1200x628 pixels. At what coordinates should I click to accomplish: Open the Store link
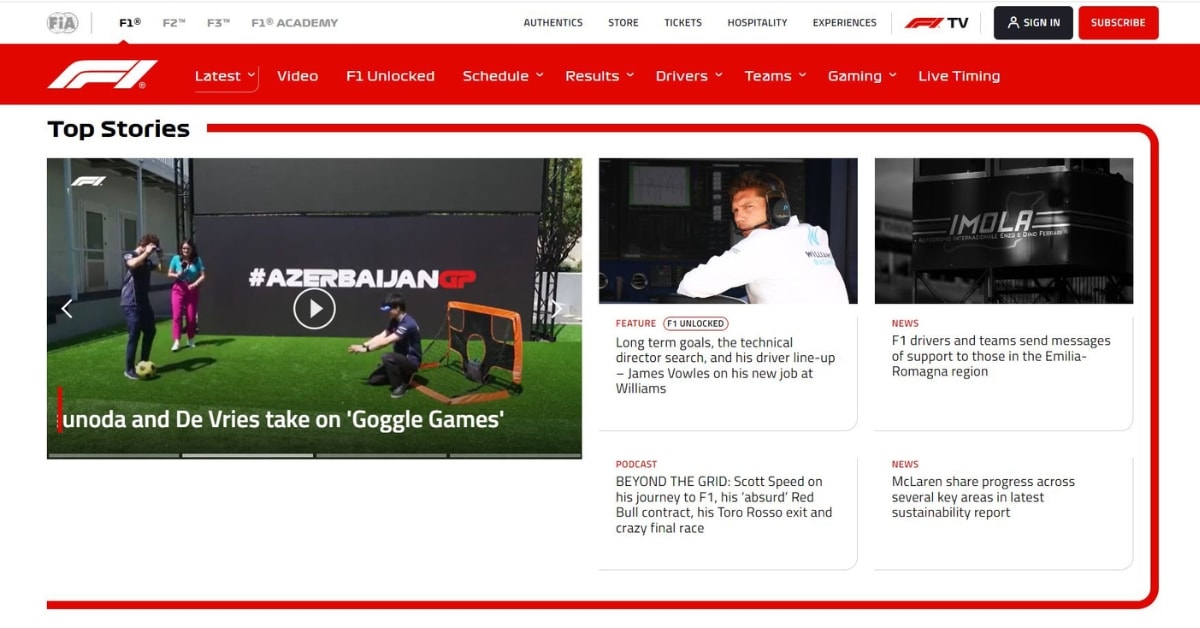(623, 23)
